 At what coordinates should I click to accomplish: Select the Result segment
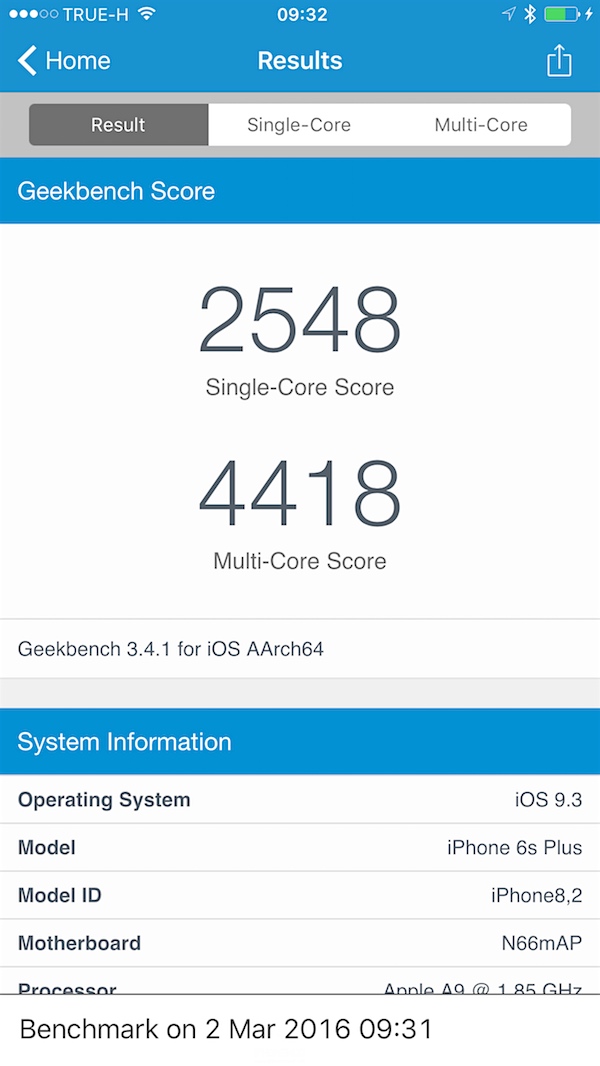[x=118, y=125]
